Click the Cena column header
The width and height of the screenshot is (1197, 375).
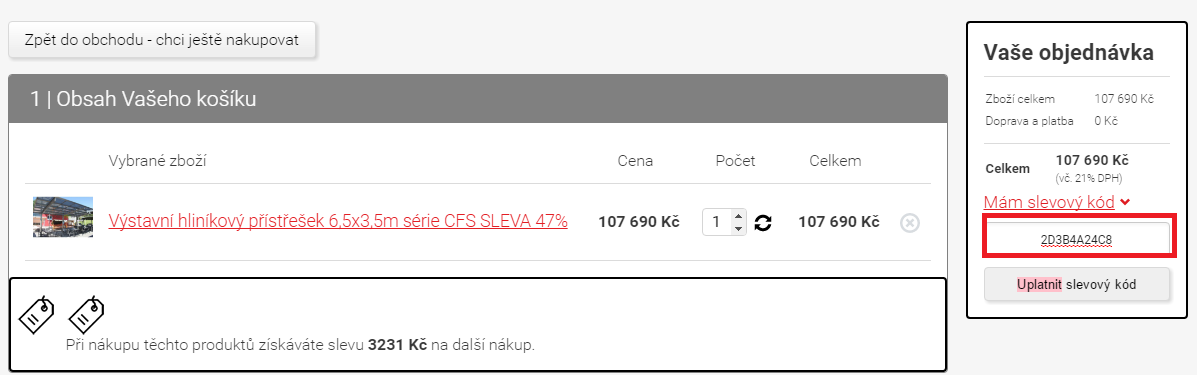[x=635, y=161]
